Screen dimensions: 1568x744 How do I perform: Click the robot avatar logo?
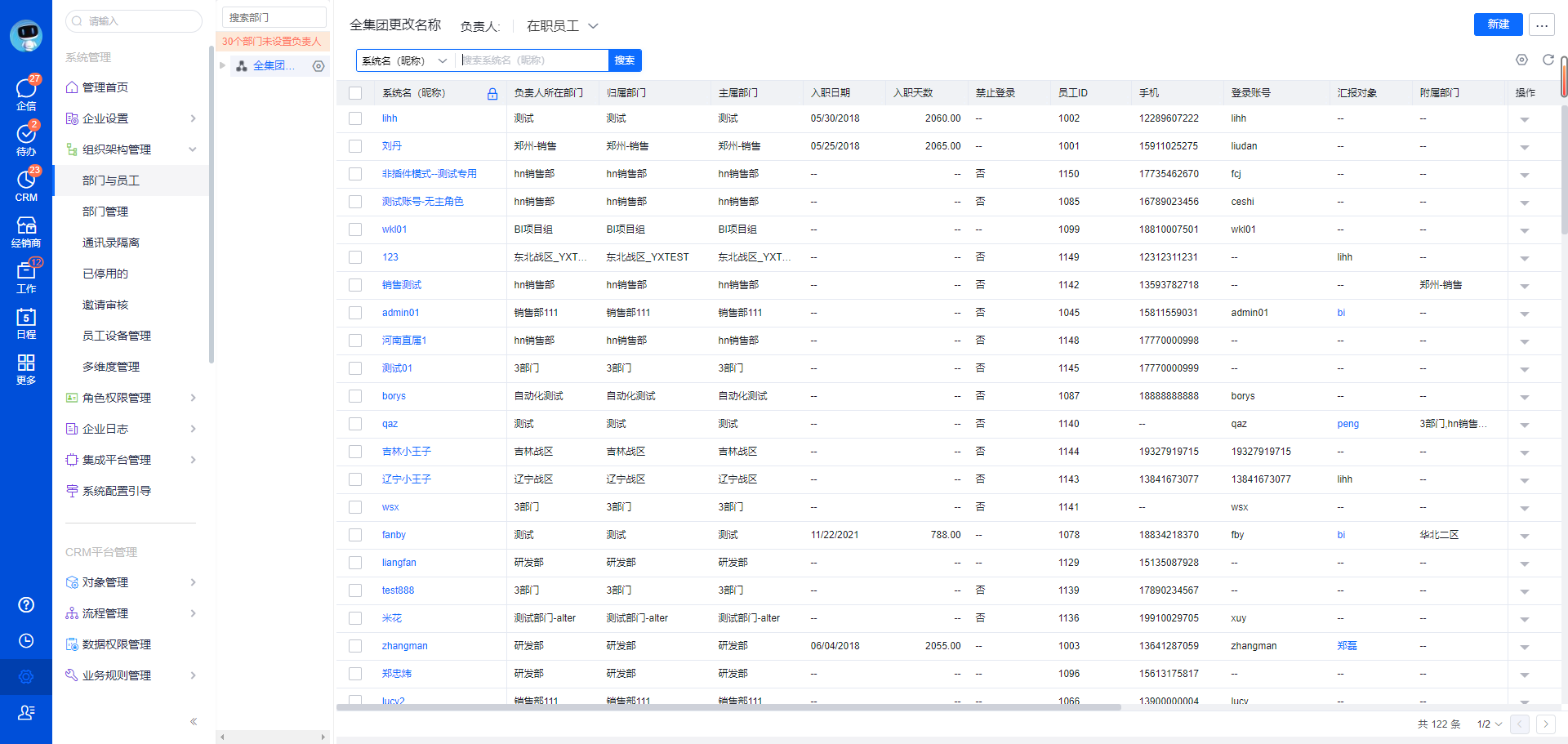pyautogui.click(x=26, y=36)
